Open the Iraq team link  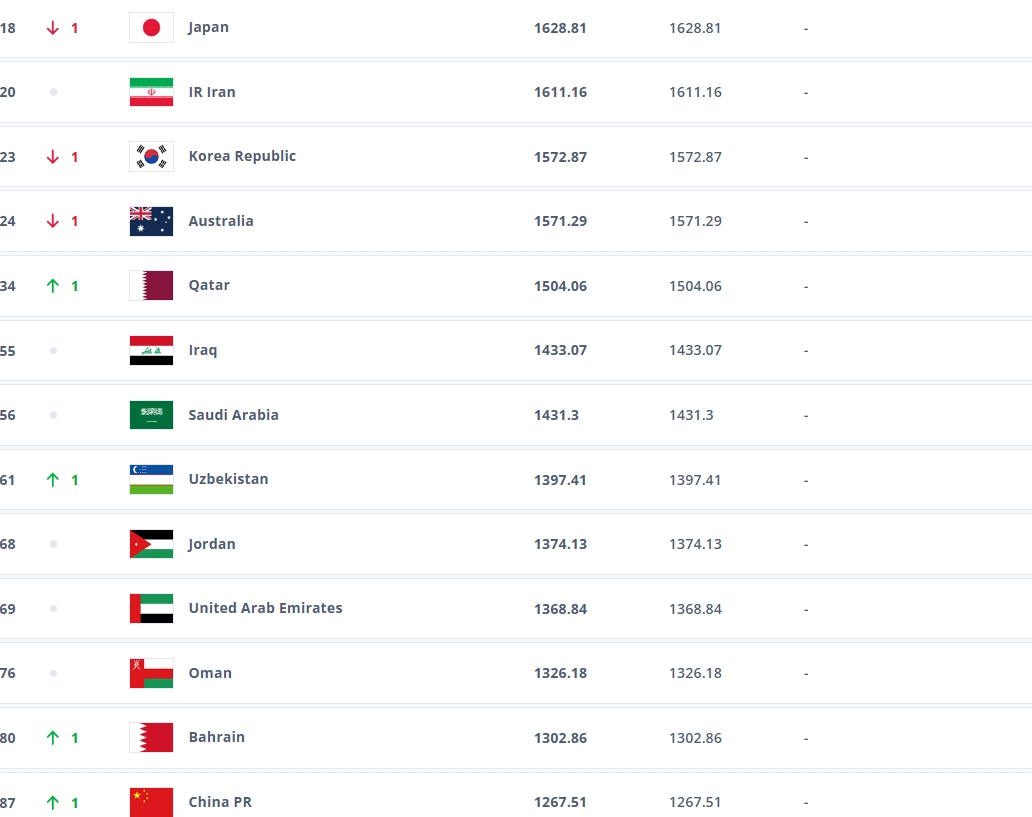[x=203, y=350]
